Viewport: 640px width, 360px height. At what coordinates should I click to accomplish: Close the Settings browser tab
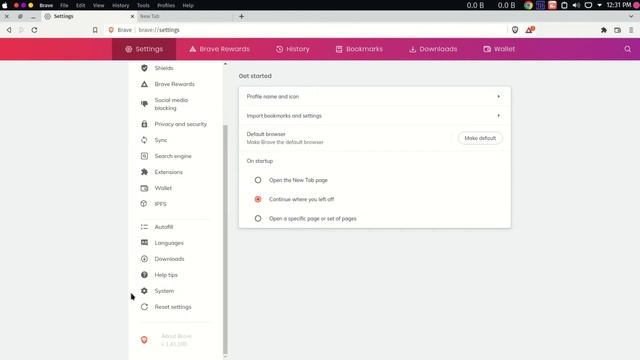(132, 16)
